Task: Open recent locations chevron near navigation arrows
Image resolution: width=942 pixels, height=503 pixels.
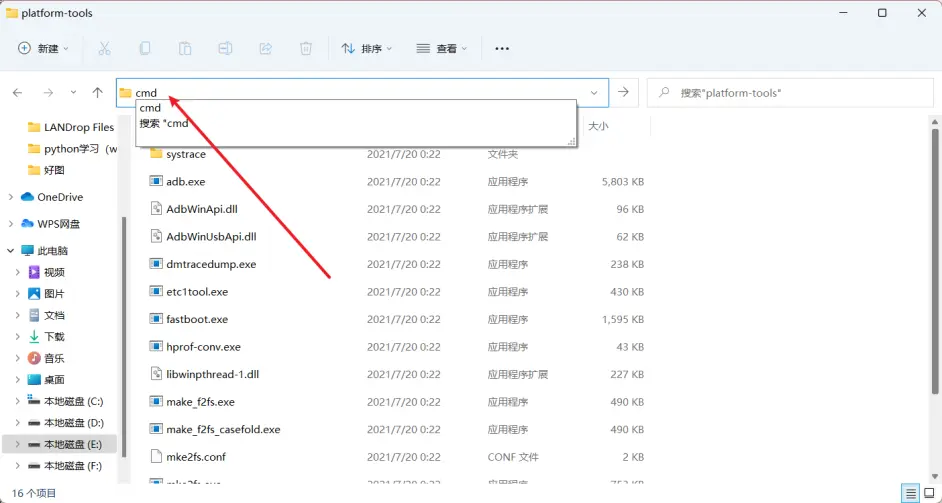Action: 73,93
